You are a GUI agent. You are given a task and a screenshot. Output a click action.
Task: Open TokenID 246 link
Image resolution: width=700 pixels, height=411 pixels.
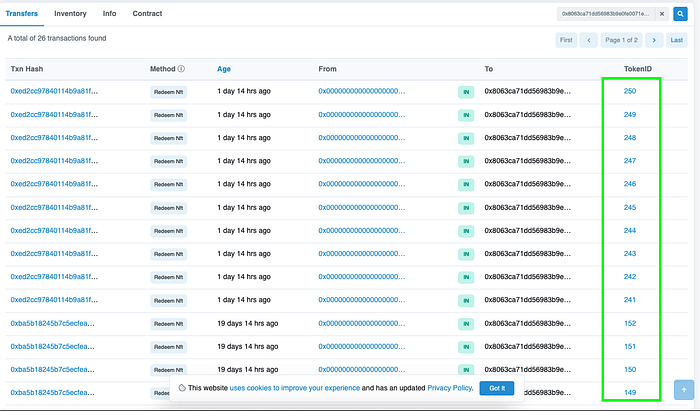[630, 184]
